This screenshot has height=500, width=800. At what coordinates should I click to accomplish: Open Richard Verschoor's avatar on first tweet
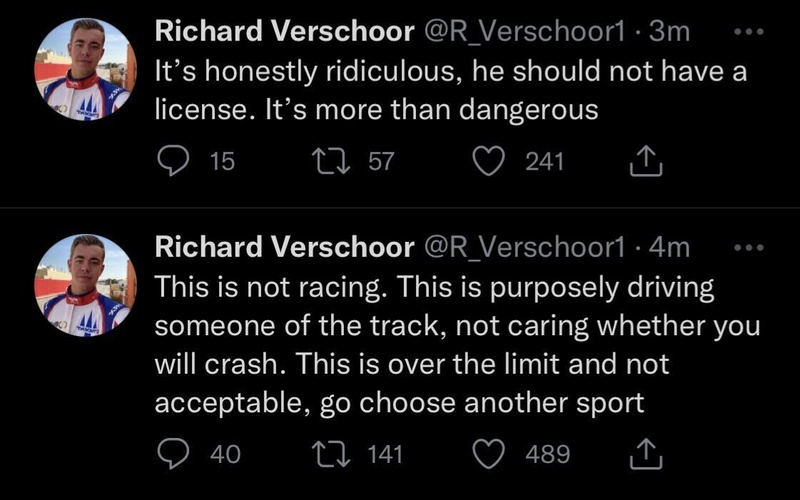84,69
